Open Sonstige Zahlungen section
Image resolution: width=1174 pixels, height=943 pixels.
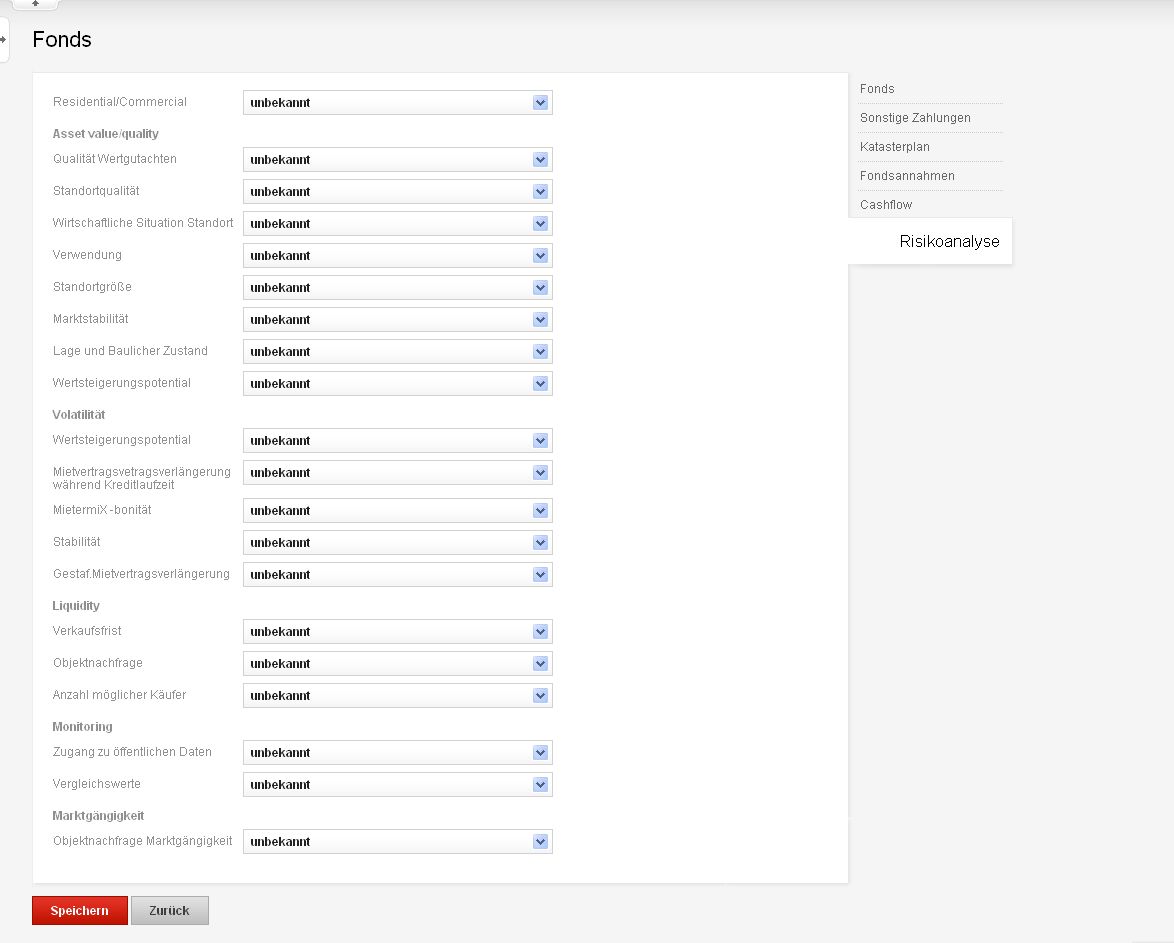pyautogui.click(x=915, y=118)
